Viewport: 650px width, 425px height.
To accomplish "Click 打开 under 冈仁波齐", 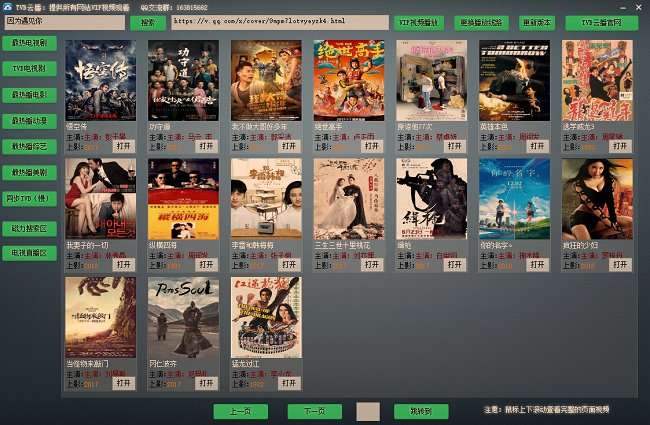I will click(x=206, y=383).
